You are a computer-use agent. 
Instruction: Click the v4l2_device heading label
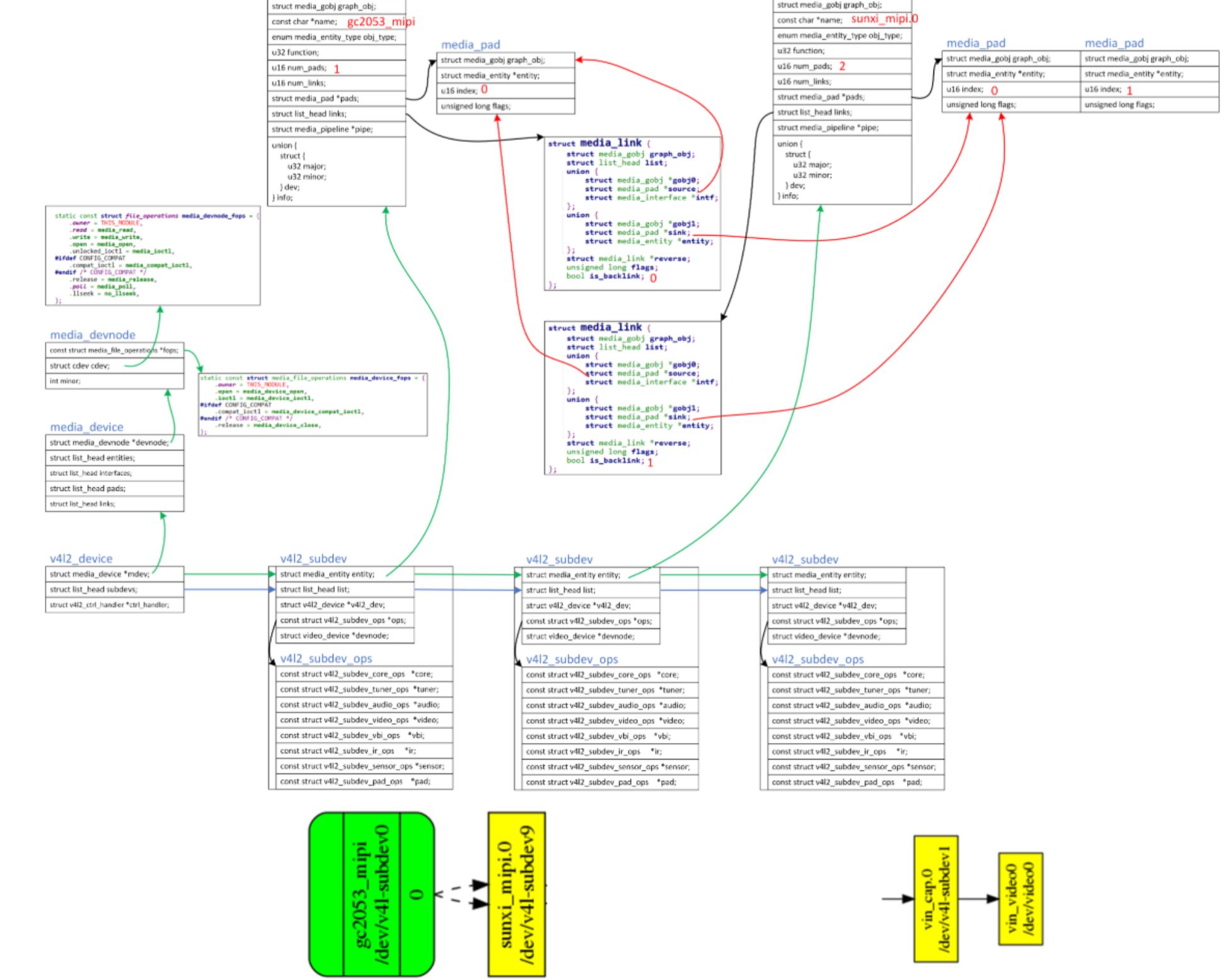[81, 559]
